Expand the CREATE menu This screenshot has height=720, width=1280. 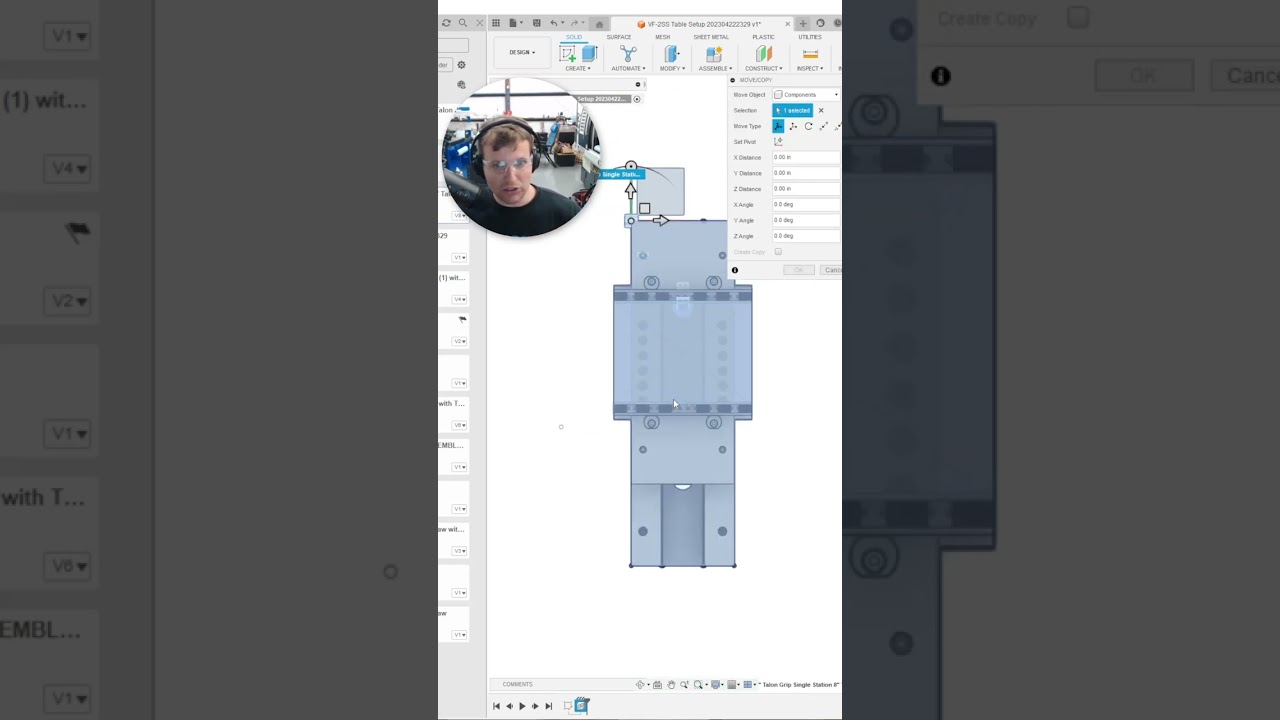(x=578, y=69)
